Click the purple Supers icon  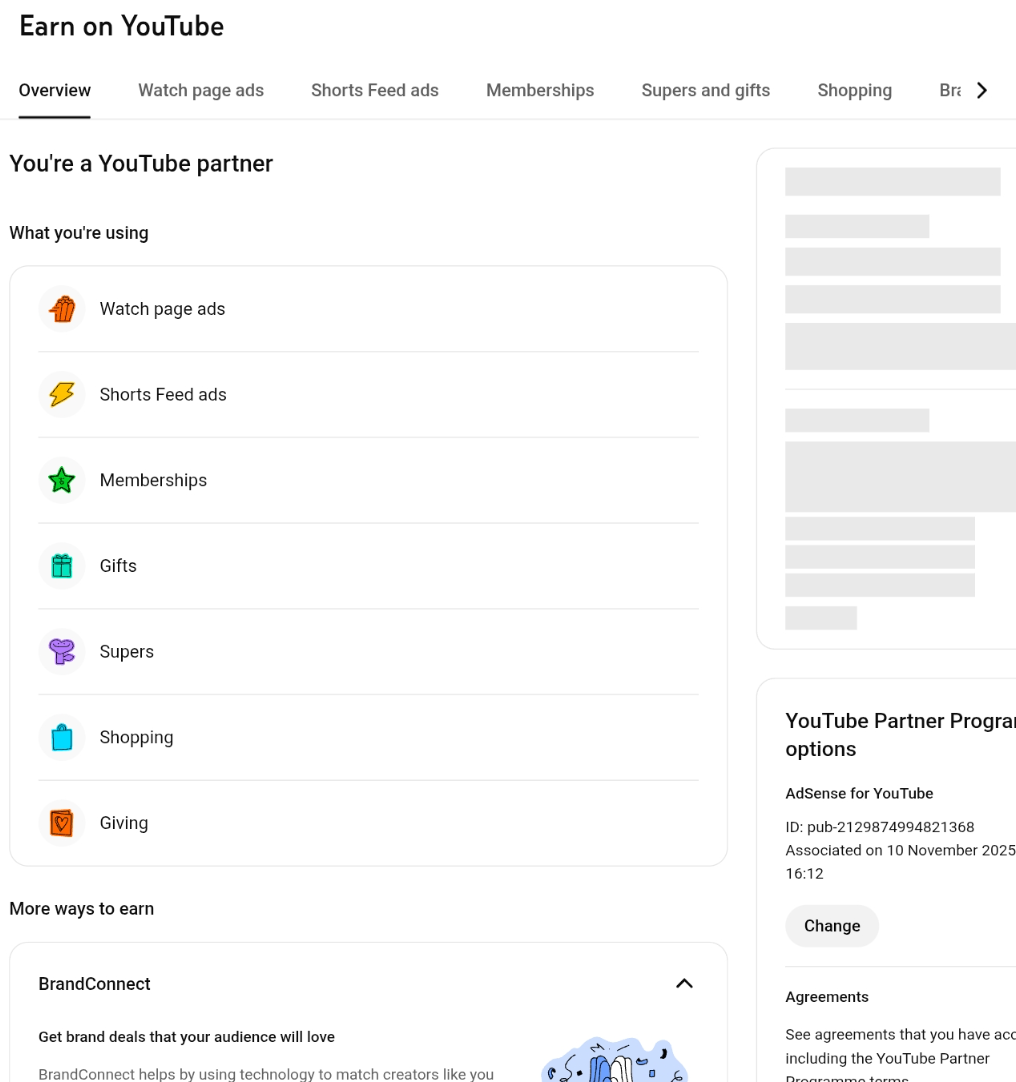[62, 652]
